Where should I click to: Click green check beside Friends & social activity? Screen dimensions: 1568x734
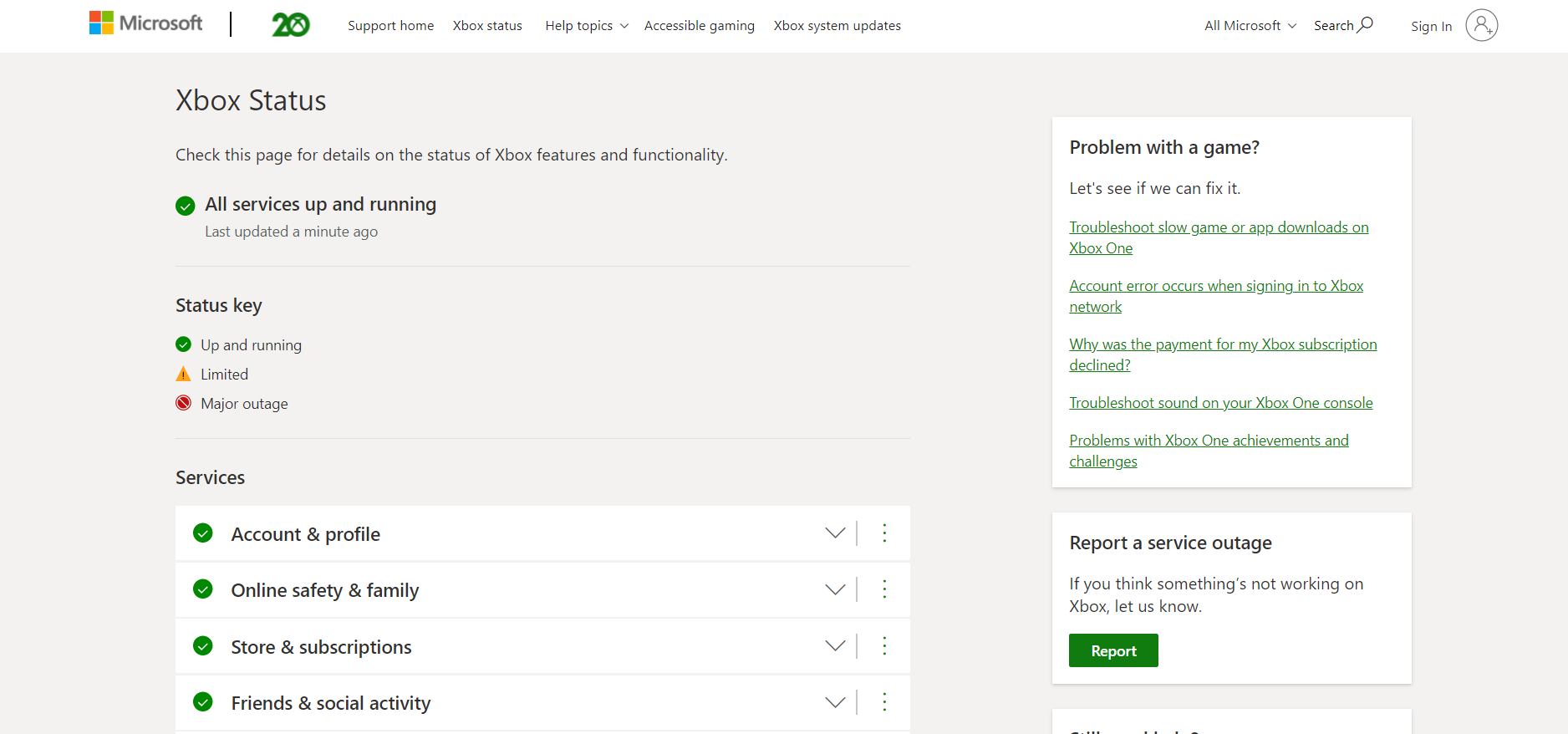point(203,702)
